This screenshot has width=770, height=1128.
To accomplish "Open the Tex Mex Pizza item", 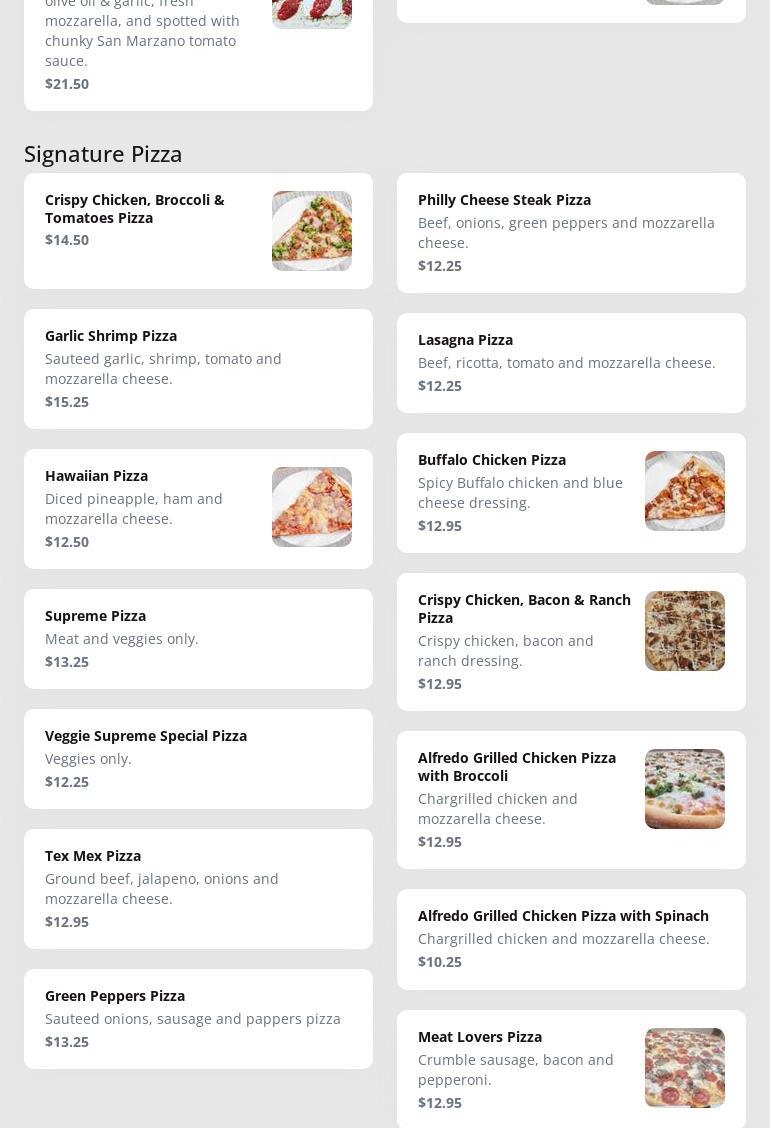I will (93, 856).
